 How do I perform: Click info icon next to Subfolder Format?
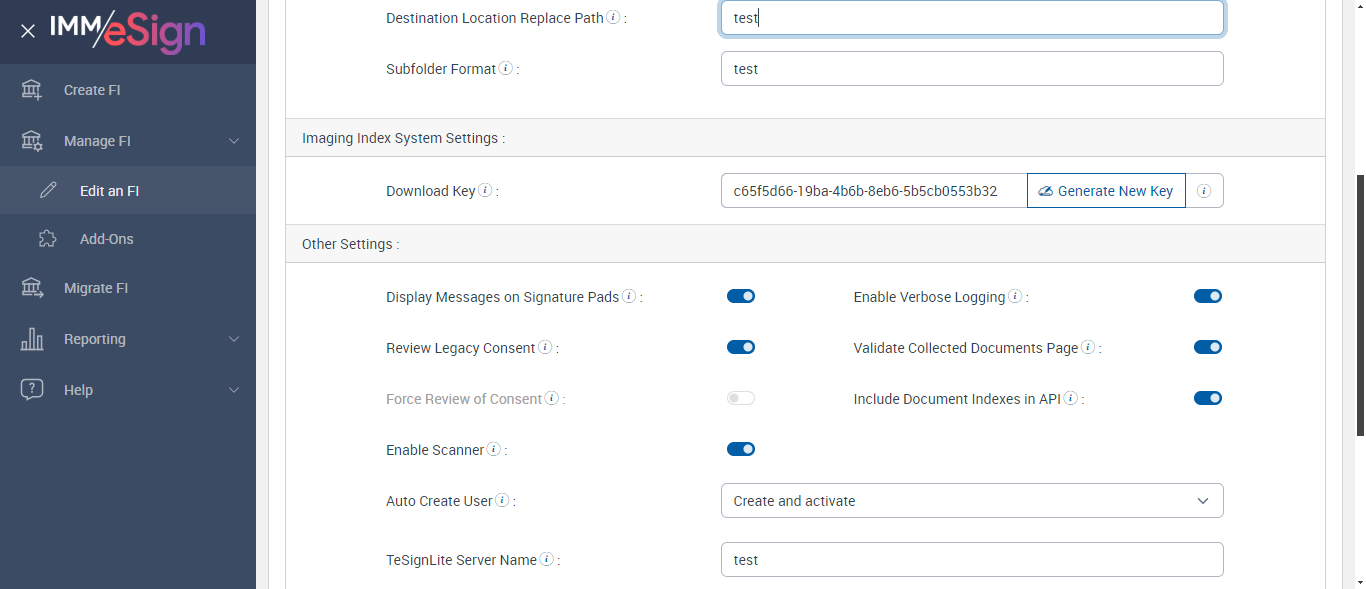coord(506,69)
